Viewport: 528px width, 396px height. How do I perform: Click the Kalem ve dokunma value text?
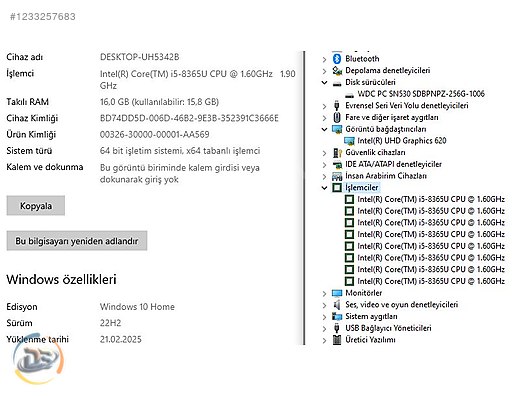179,173
